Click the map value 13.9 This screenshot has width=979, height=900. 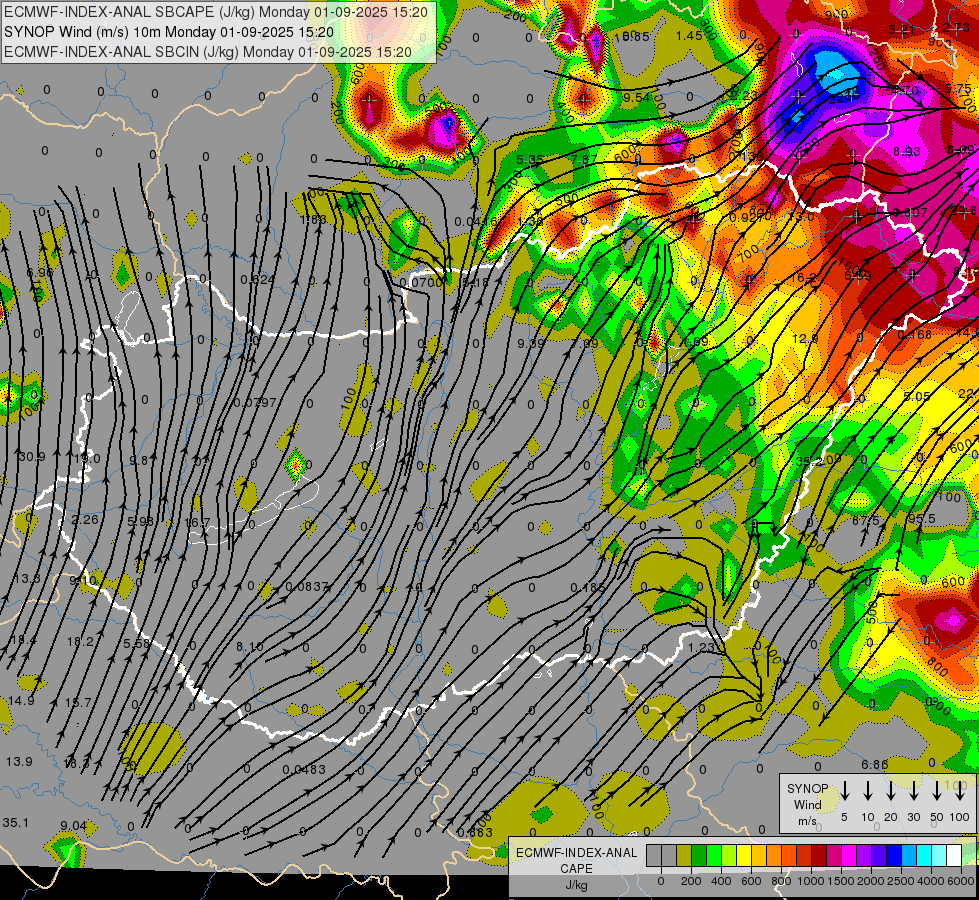[x=19, y=761]
